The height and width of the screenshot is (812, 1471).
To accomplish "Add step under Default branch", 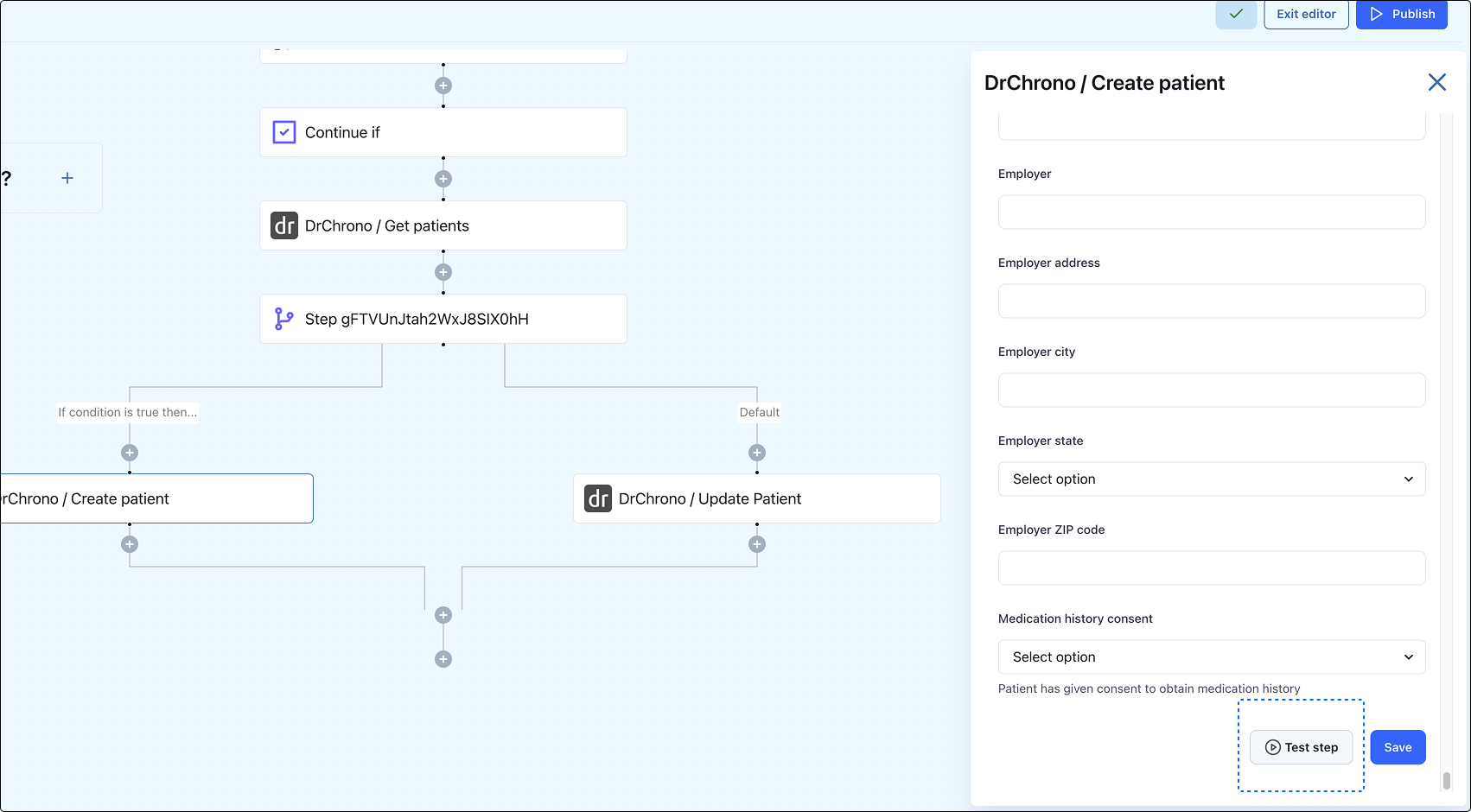I will [757, 453].
